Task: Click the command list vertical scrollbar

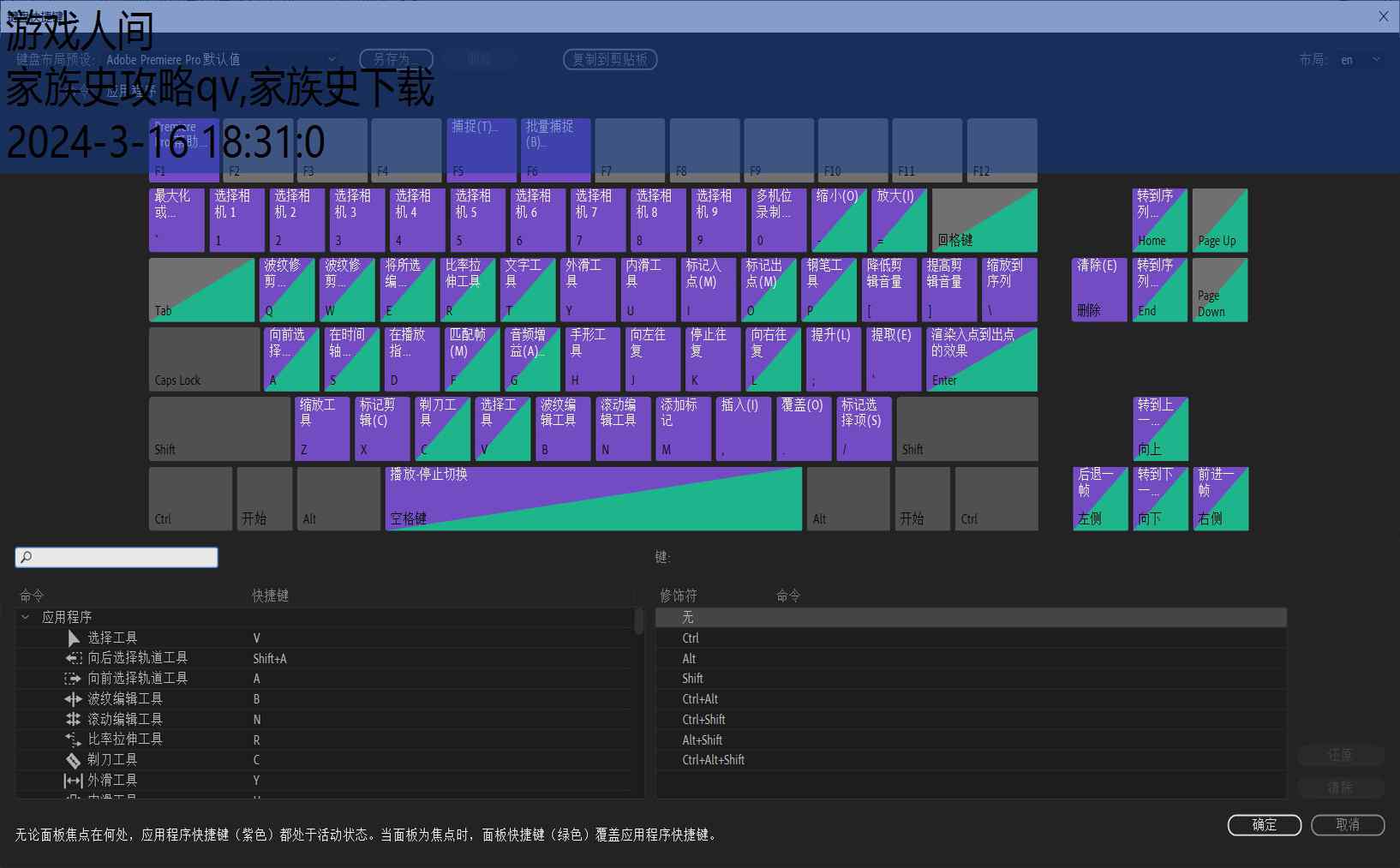Action: [638, 620]
